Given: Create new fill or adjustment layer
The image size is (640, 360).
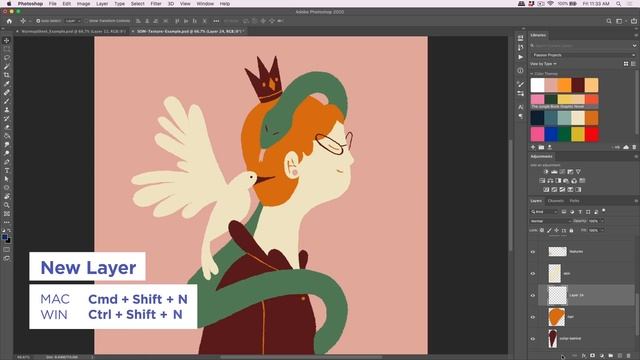Looking at the screenshot, I should click(x=601, y=356).
